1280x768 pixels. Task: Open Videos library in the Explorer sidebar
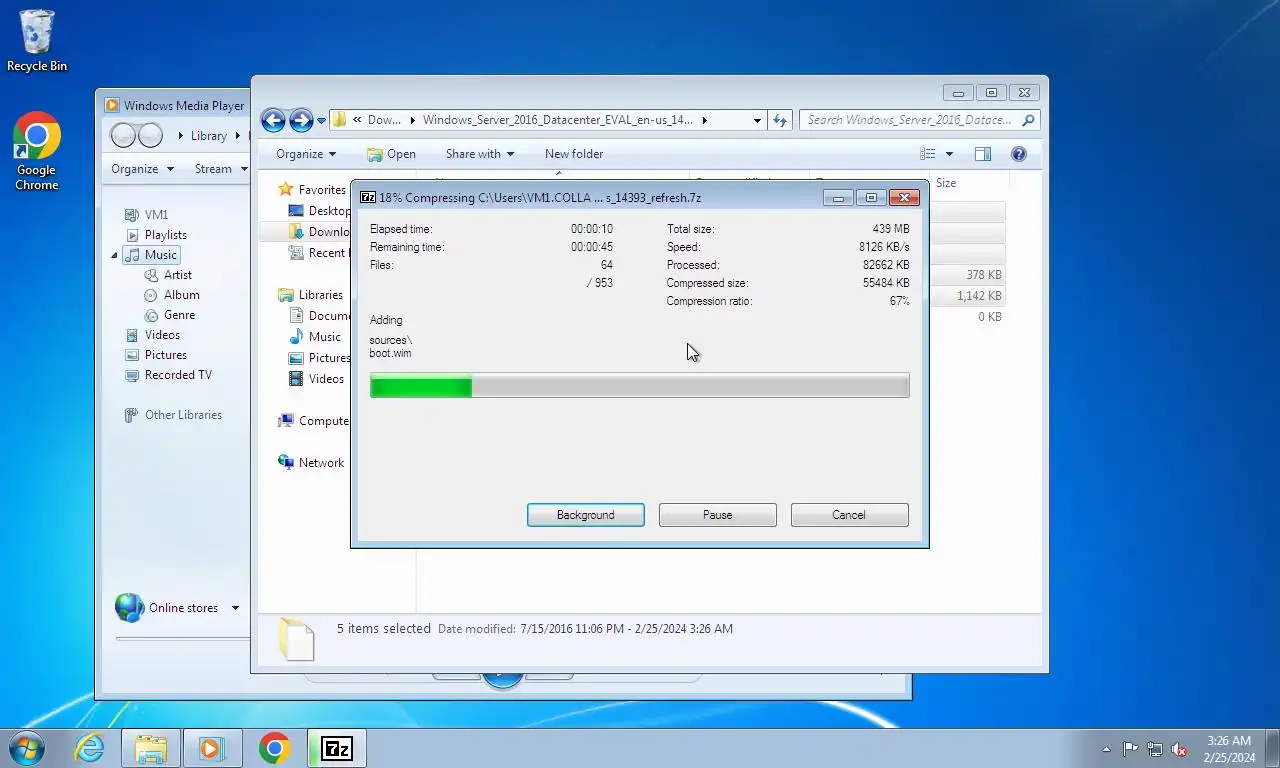pyautogui.click(x=316, y=379)
